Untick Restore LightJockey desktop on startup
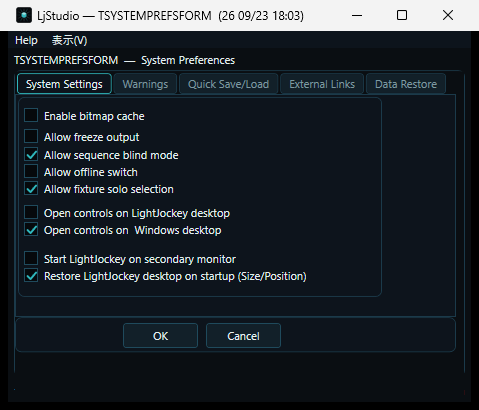This screenshot has height=410, width=479. point(31,276)
